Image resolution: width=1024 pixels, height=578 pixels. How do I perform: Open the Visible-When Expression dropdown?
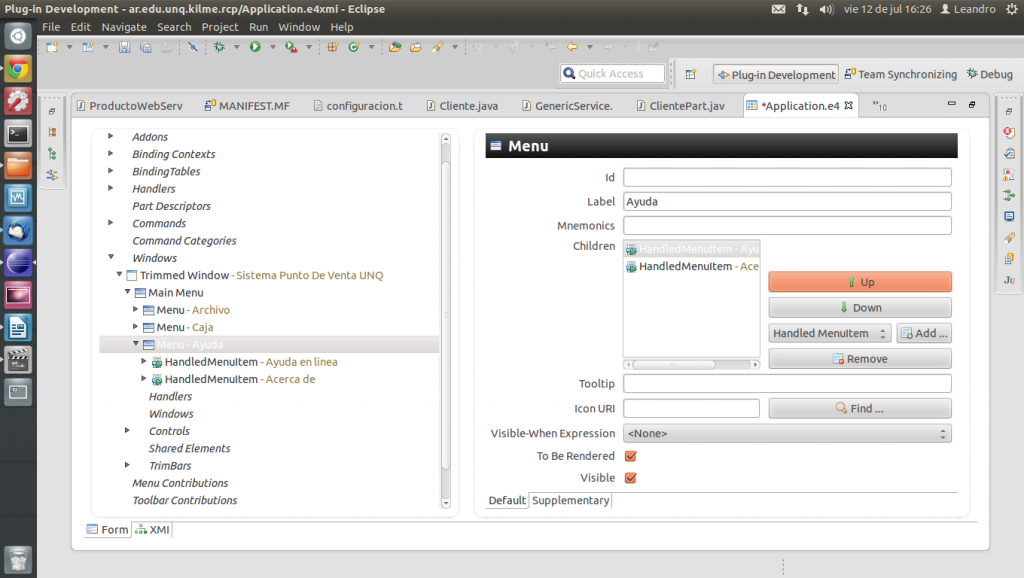[786, 434]
